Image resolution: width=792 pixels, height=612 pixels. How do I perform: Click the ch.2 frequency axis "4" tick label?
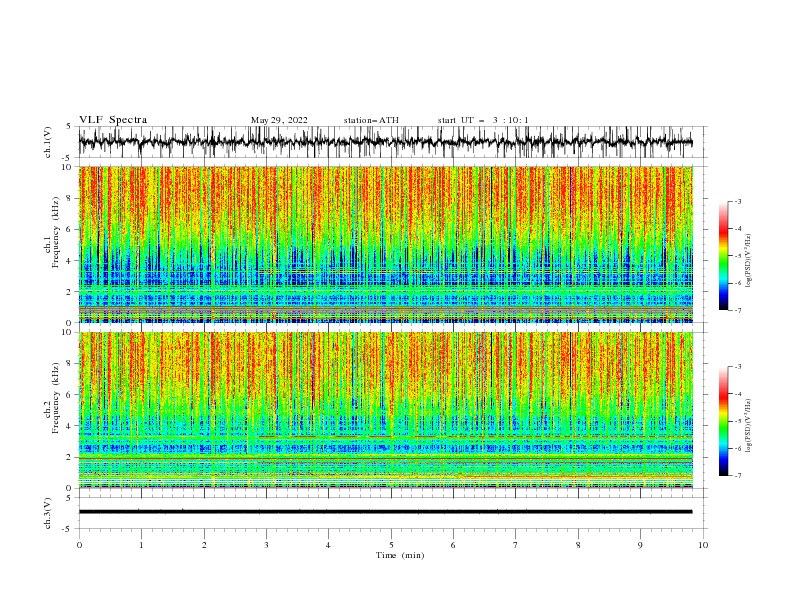70,426
